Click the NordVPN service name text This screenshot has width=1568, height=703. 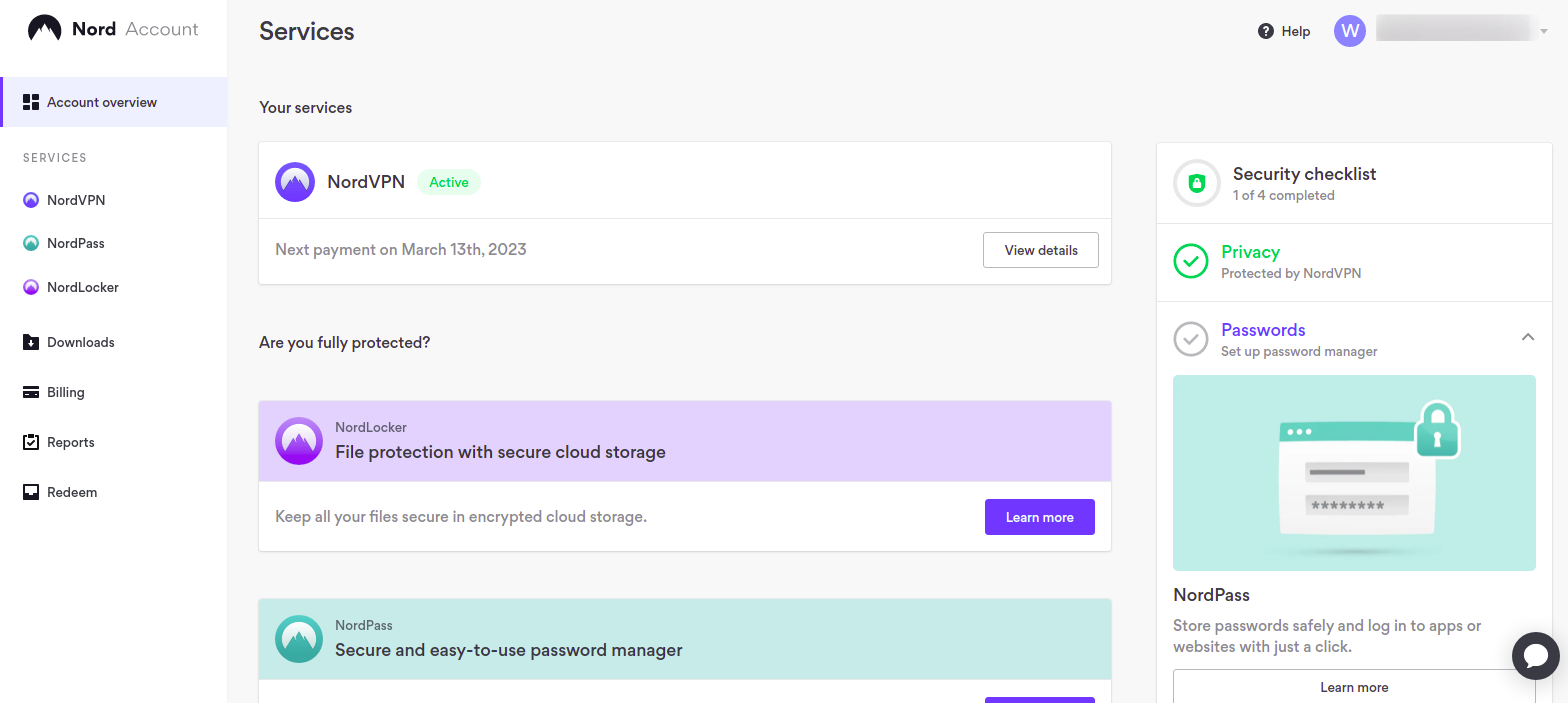click(366, 182)
